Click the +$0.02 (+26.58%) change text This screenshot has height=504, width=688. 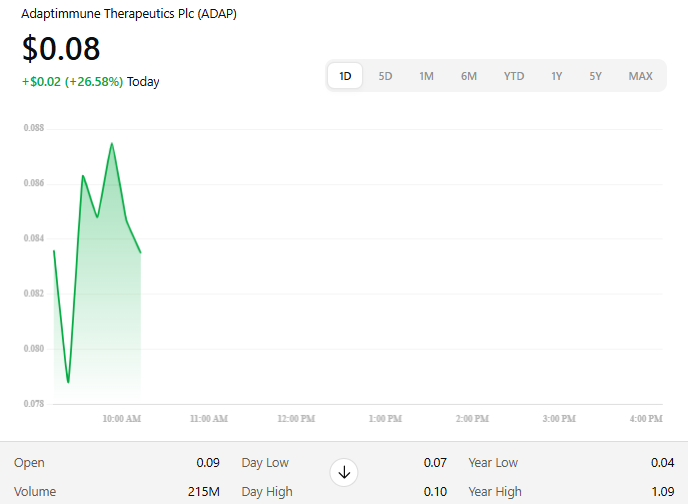(72, 82)
